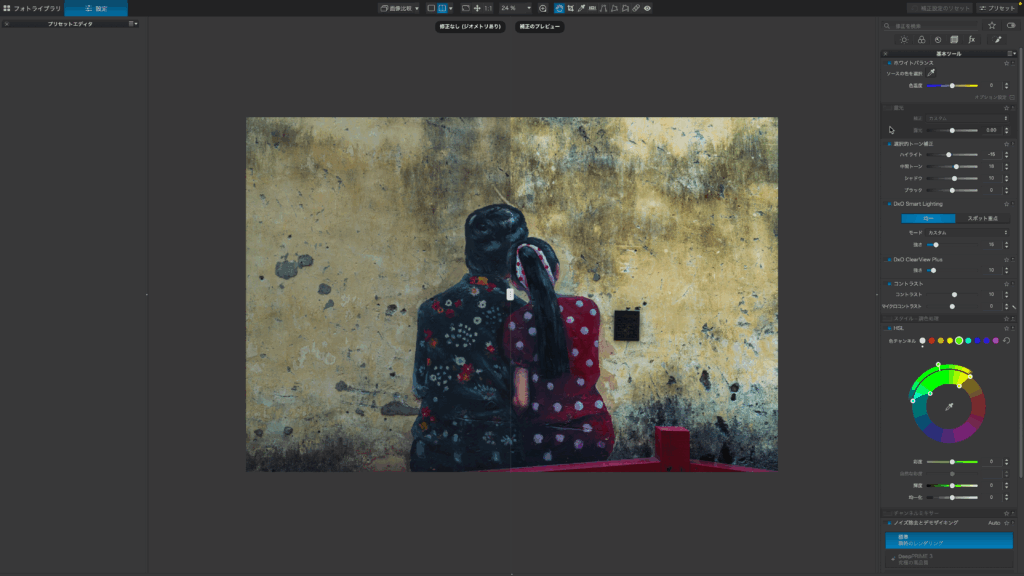This screenshot has width=1024, height=576.
Task: Select Uniform mode in Smart Lighting
Action: point(928,218)
